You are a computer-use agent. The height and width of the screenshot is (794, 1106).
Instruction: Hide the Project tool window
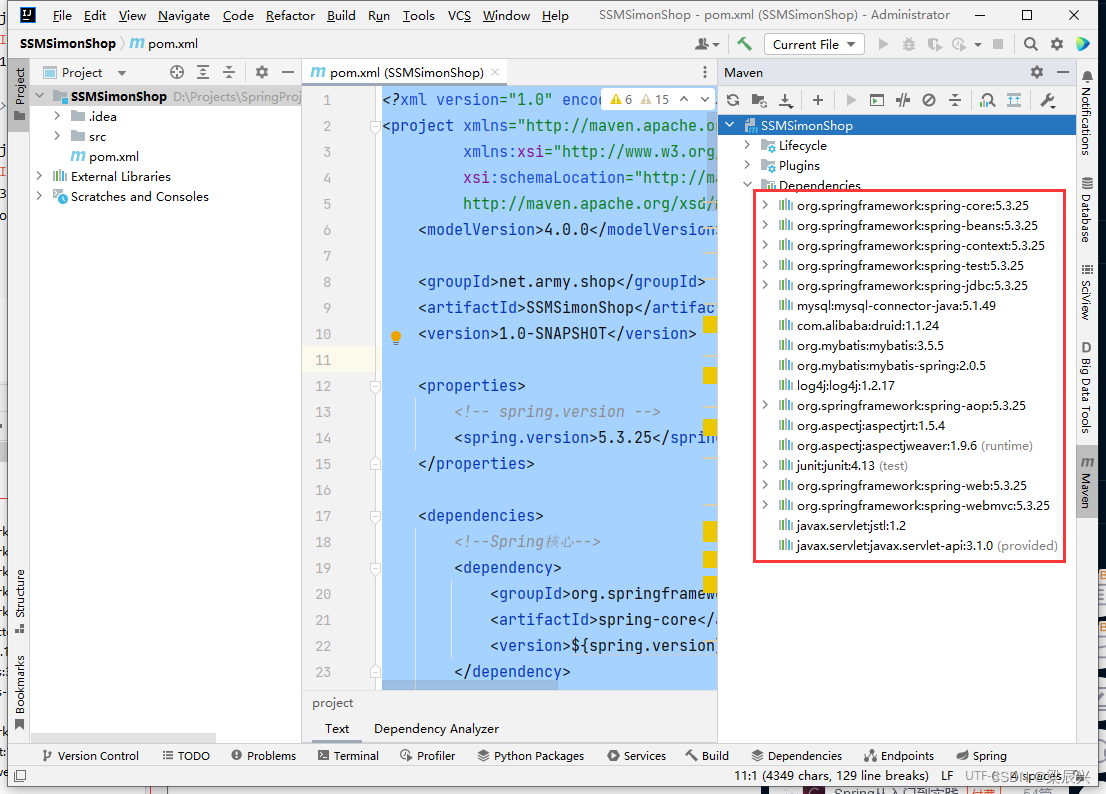(x=288, y=72)
